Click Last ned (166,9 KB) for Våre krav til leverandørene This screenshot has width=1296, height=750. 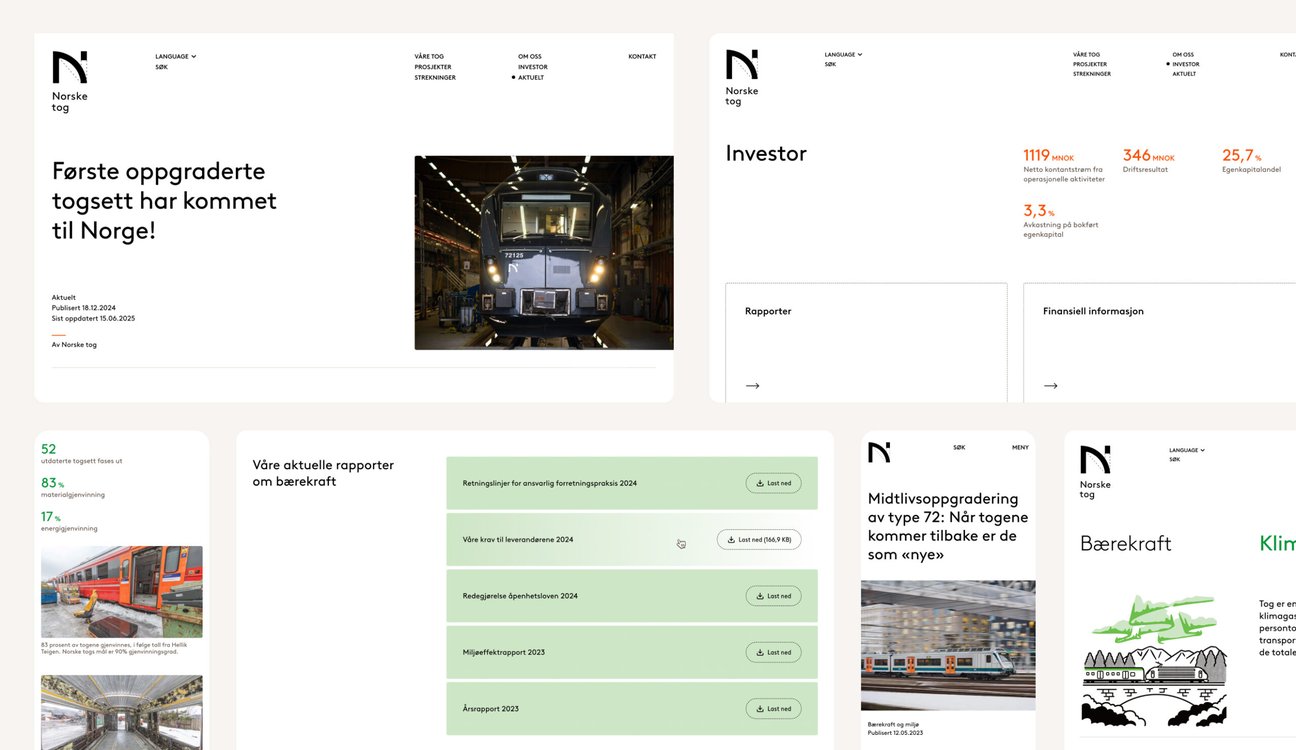coord(759,540)
